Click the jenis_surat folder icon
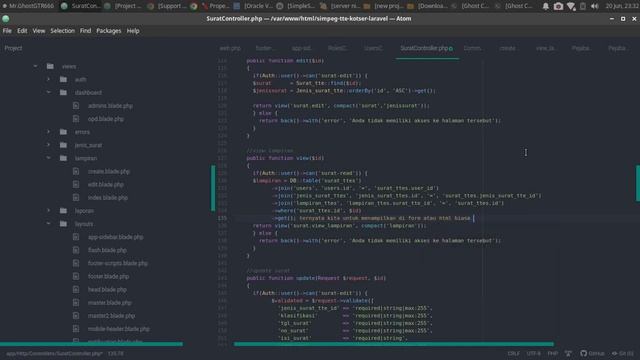This screenshot has width=640, height=360. coord(63,145)
